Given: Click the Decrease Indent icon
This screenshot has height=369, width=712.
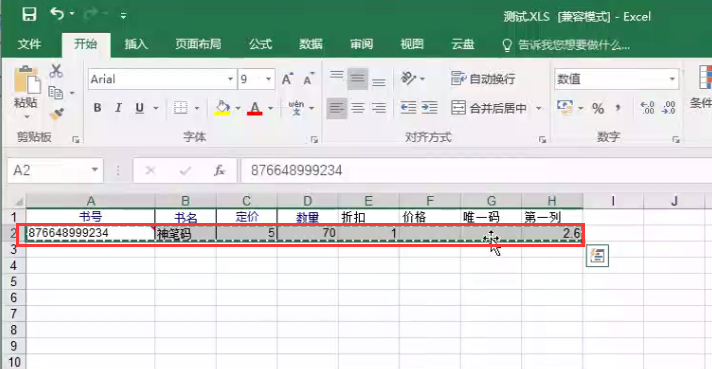Looking at the screenshot, I should [x=408, y=108].
